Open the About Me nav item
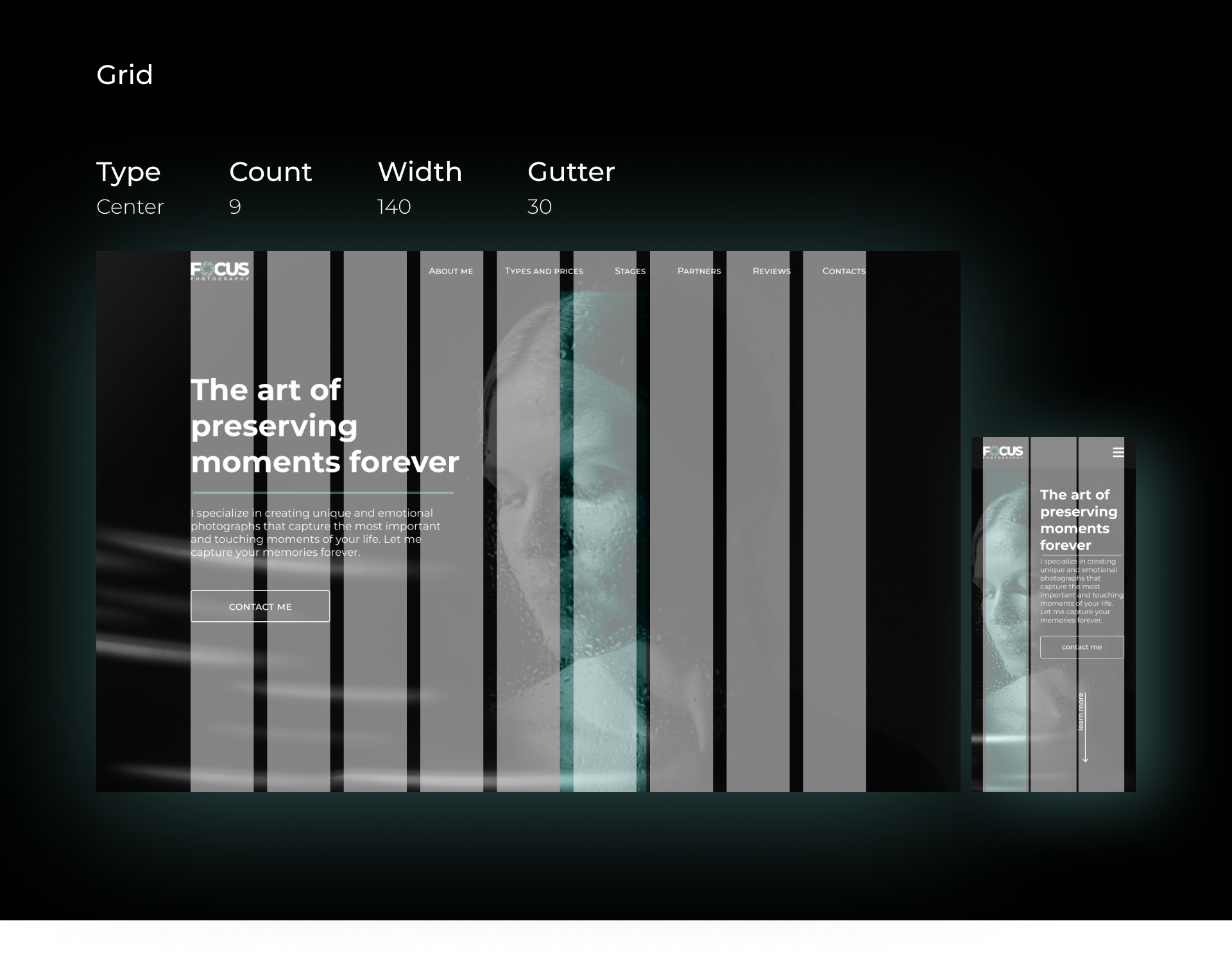 click(451, 271)
